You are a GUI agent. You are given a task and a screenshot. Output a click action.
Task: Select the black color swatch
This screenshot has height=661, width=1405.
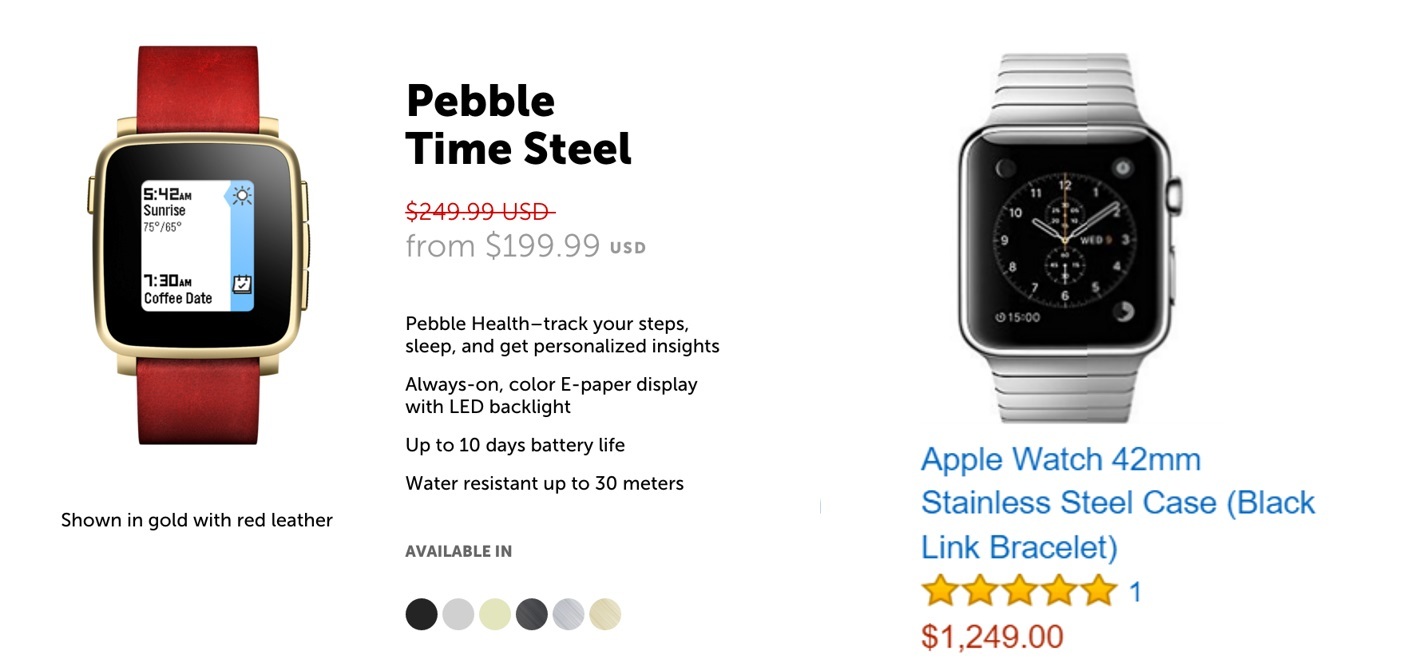tap(422, 614)
